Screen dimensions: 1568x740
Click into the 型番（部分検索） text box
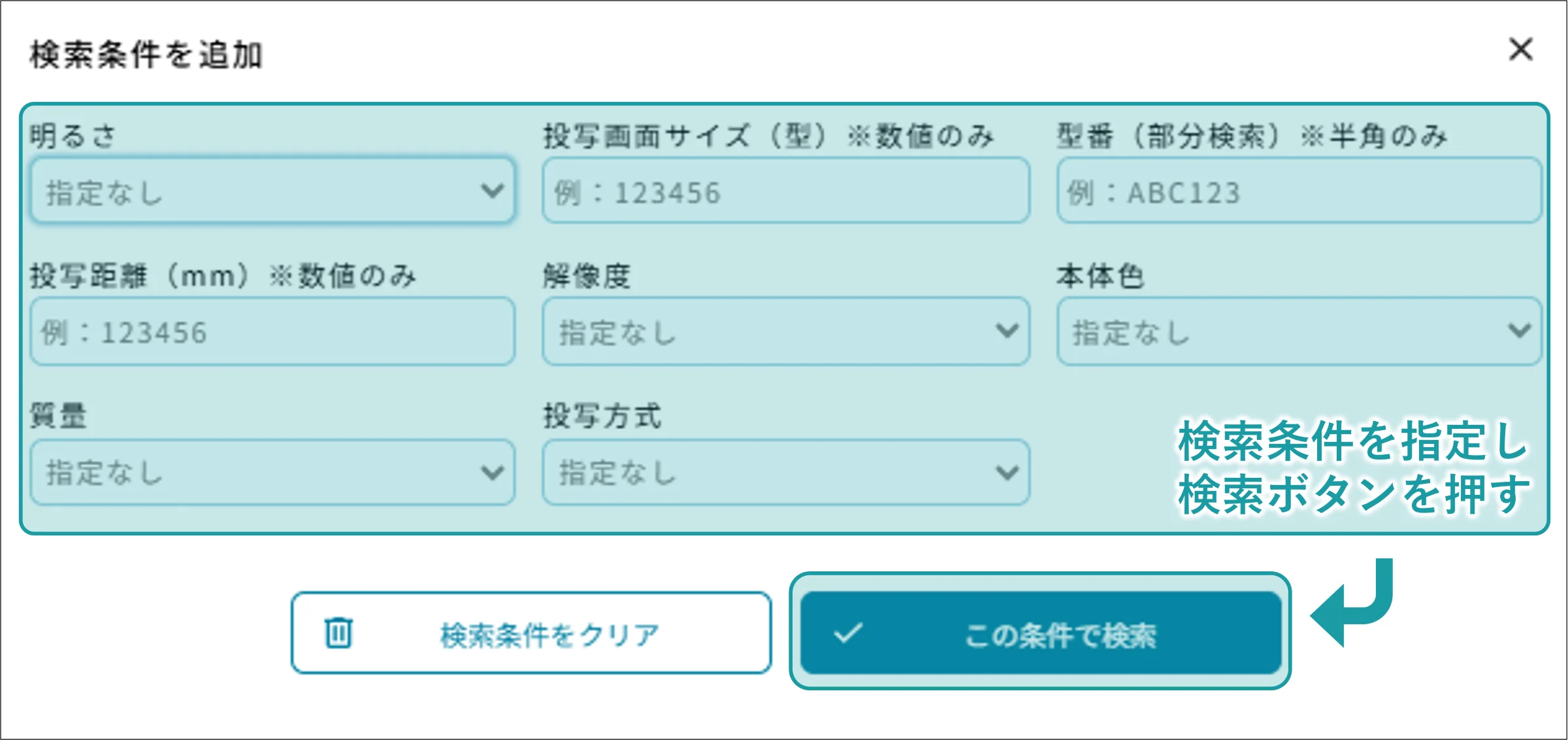coord(1299,191)
